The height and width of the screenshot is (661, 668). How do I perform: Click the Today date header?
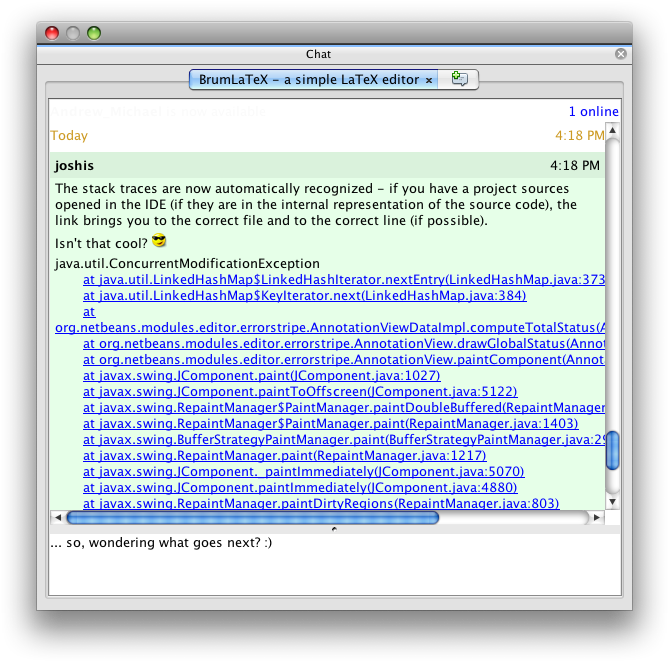click(x=69, y=135)
